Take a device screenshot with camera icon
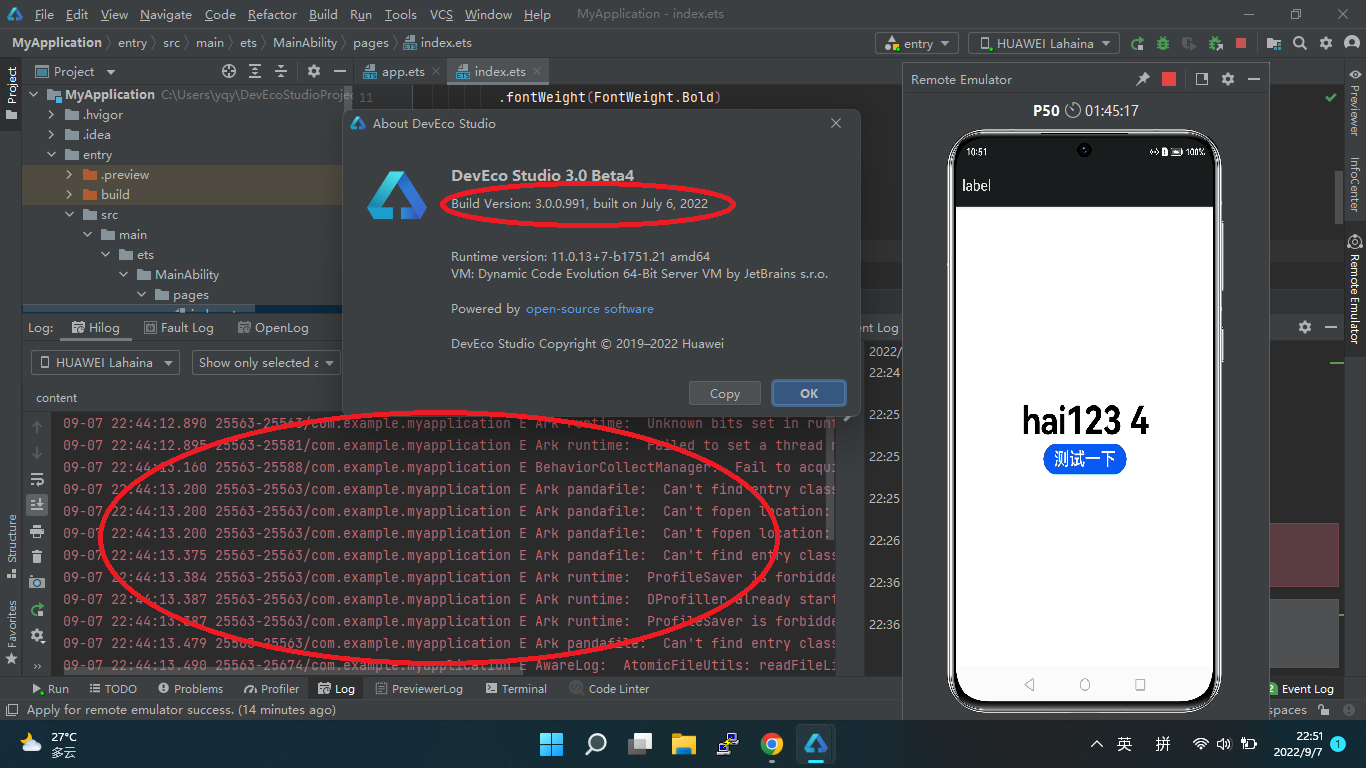This screenshot has width=1366, height=768. coord(37,582)
